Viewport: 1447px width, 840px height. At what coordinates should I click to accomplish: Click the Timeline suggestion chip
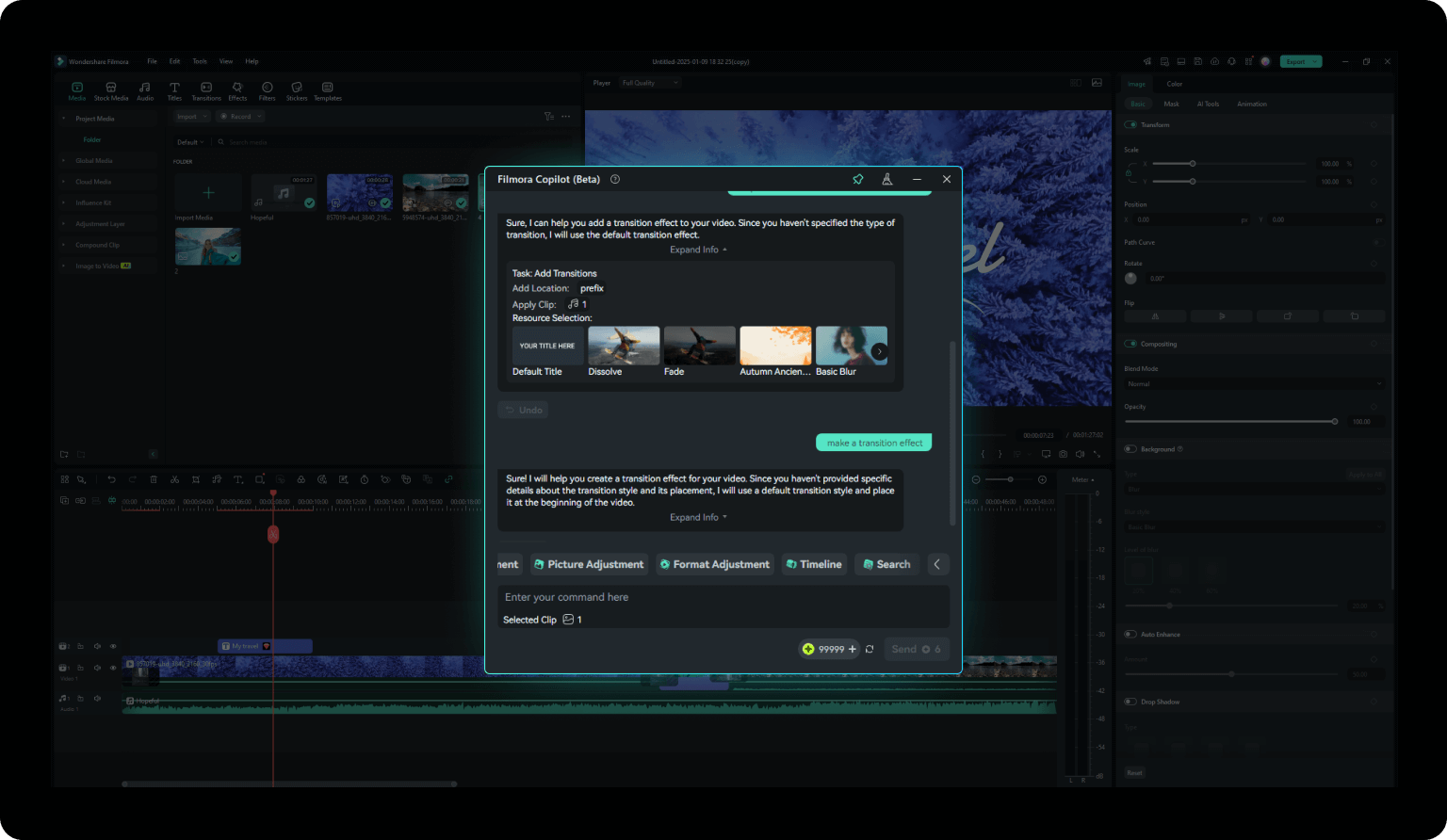[814, 564]
